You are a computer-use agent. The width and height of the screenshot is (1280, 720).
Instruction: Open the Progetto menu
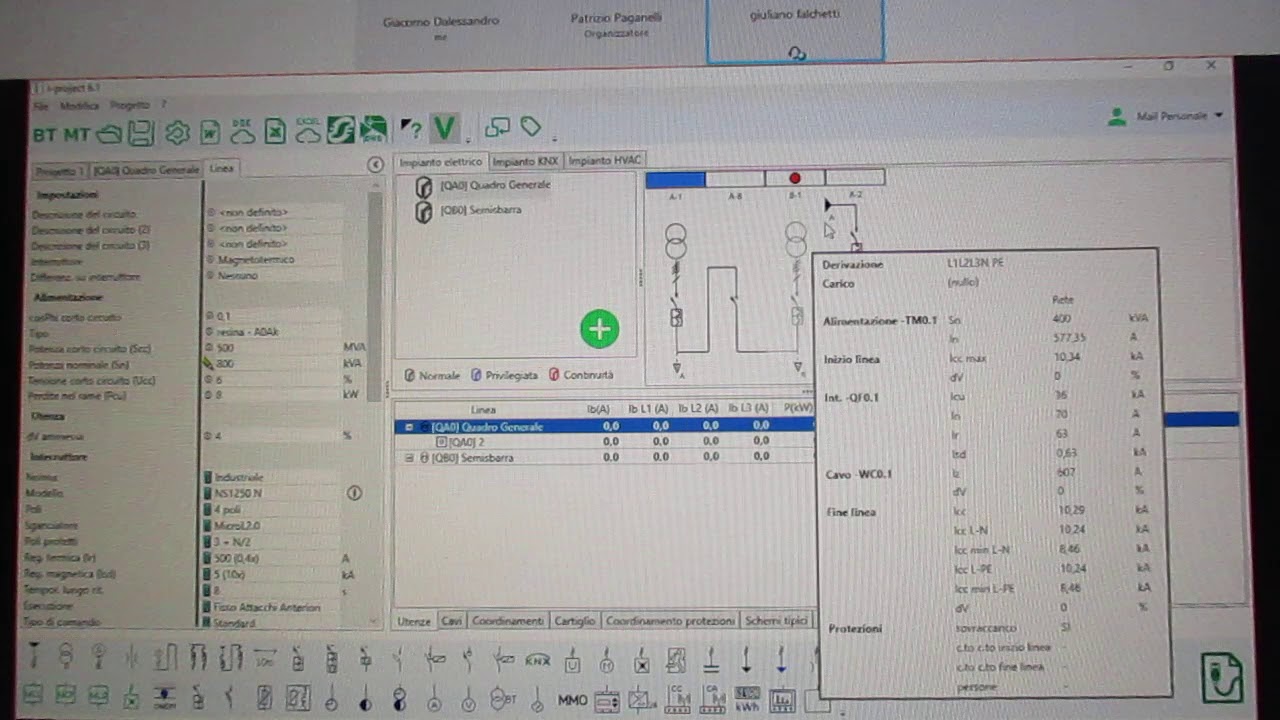(130, 104)
